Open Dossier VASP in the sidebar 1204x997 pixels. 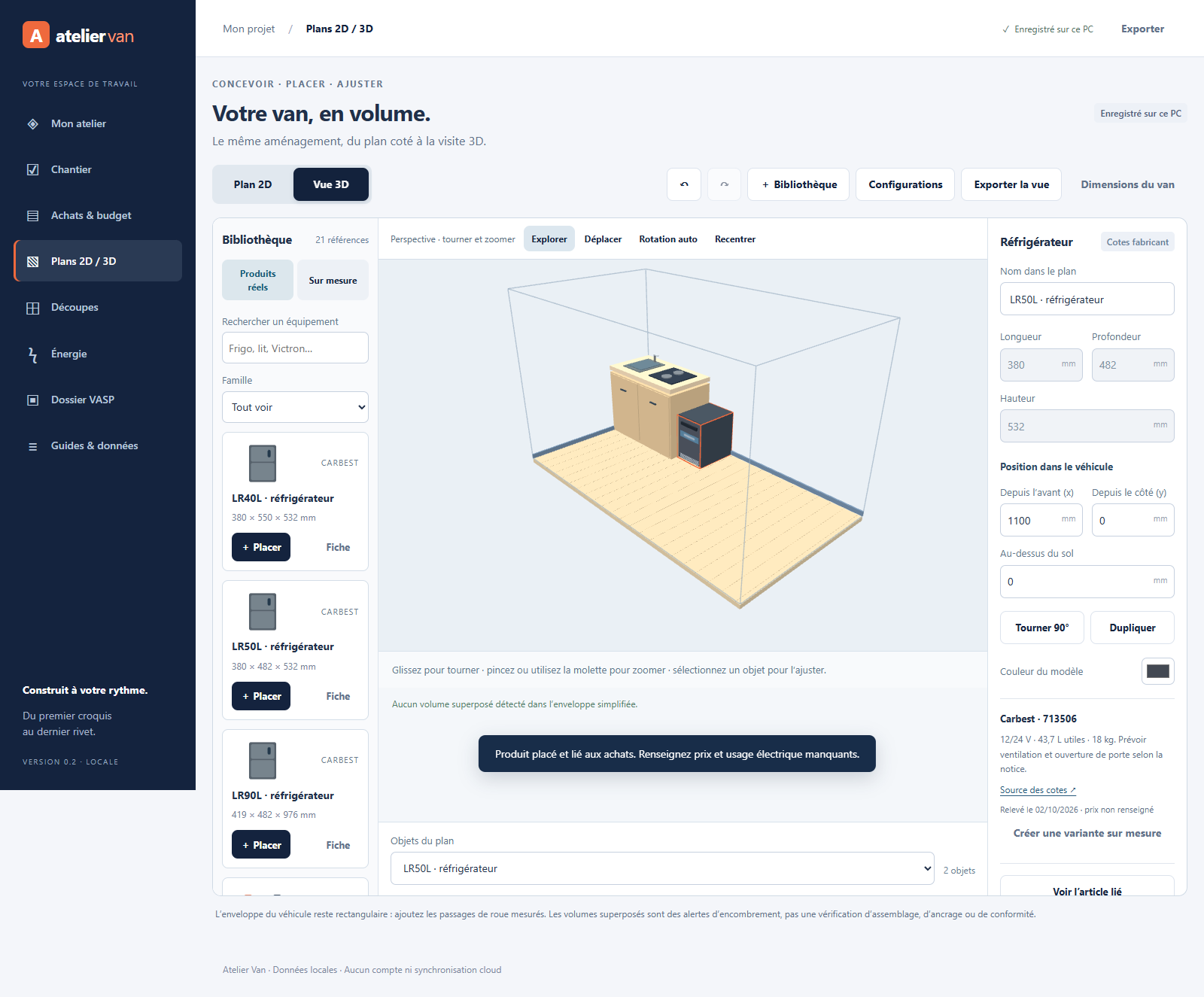tap(98, 400)
